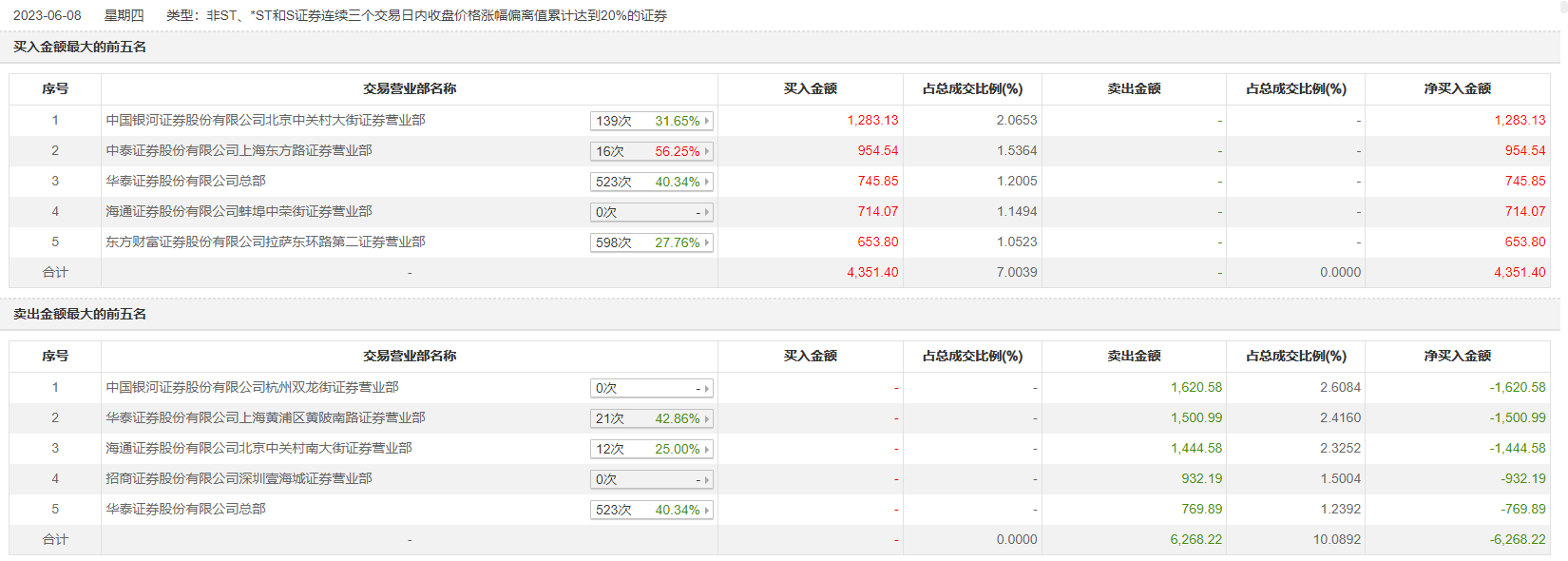Click the 合计 row label in buy table
The height and width of the screenshot is (561, 1568).
coord(55,272)
